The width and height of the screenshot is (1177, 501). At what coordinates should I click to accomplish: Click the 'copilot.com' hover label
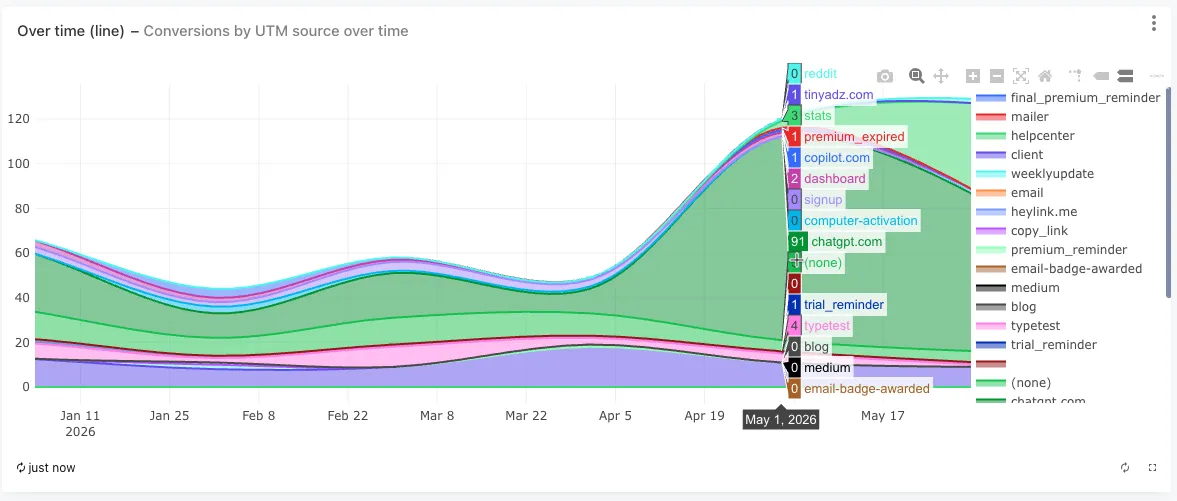829,158
